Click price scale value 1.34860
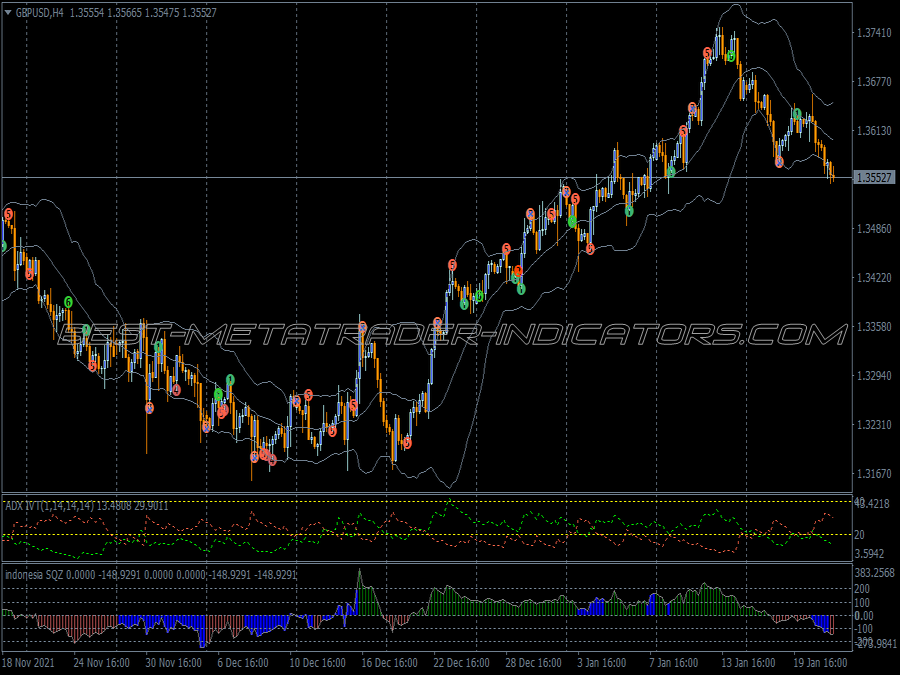The image size is (900, 675). coord(874,229)
